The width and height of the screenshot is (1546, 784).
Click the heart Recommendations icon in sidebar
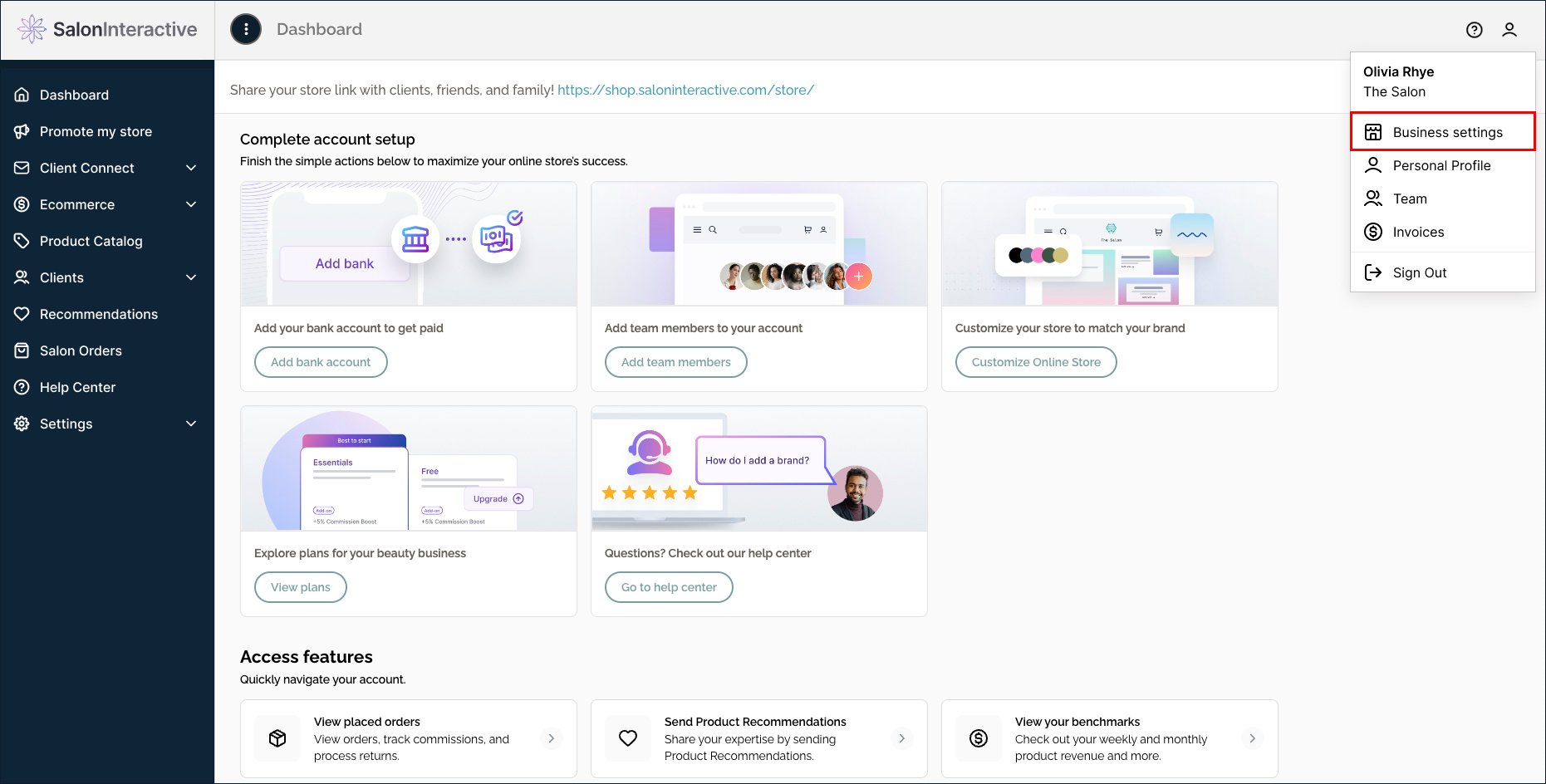click(x=22, y=314)
